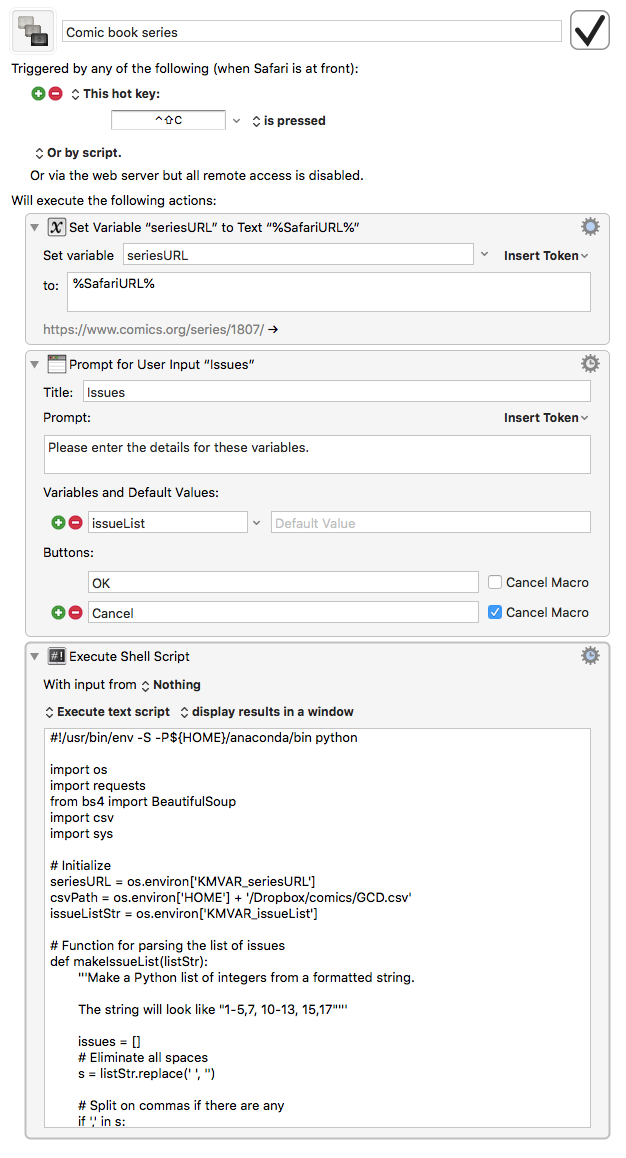Collapse the Execute Shell Script action

coord(37,656)
